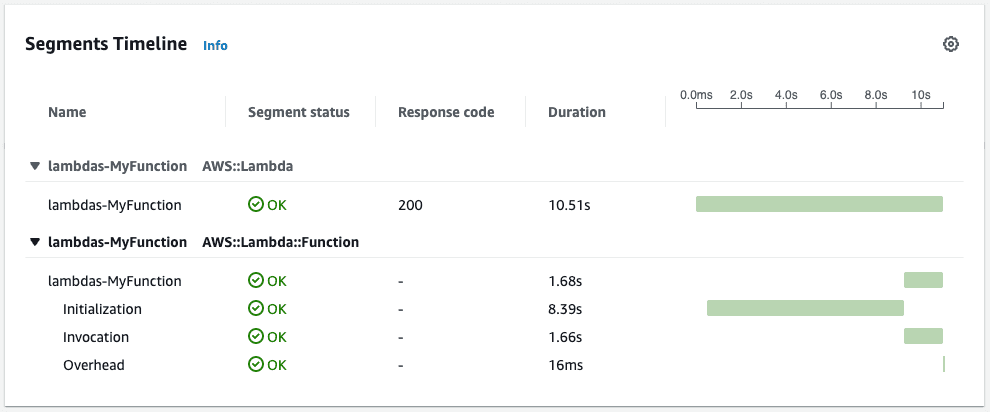Select the Overhead subsegment row

click(x=494, y=364)
